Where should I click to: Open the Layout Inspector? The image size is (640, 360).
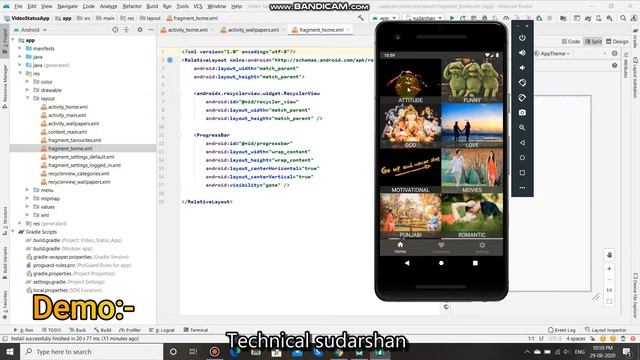606,330
